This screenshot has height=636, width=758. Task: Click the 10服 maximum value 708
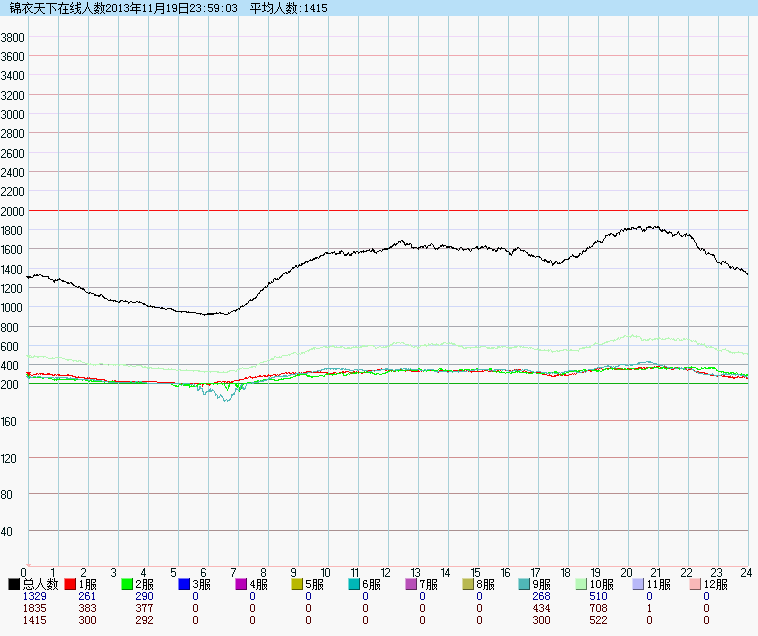[x=598, y=608]
